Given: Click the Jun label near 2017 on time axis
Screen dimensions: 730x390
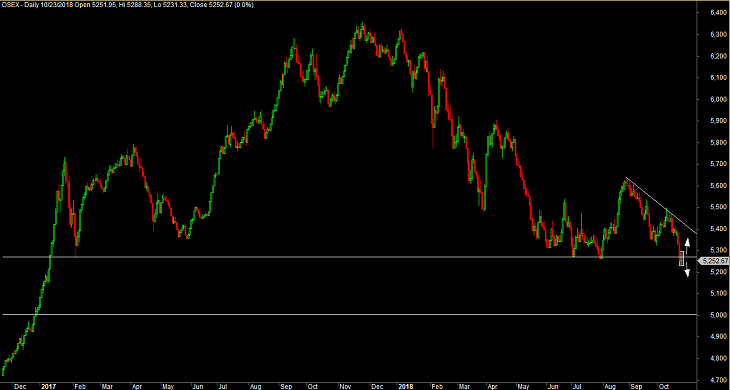Looking at the screenshot, I should coord(198,386).
